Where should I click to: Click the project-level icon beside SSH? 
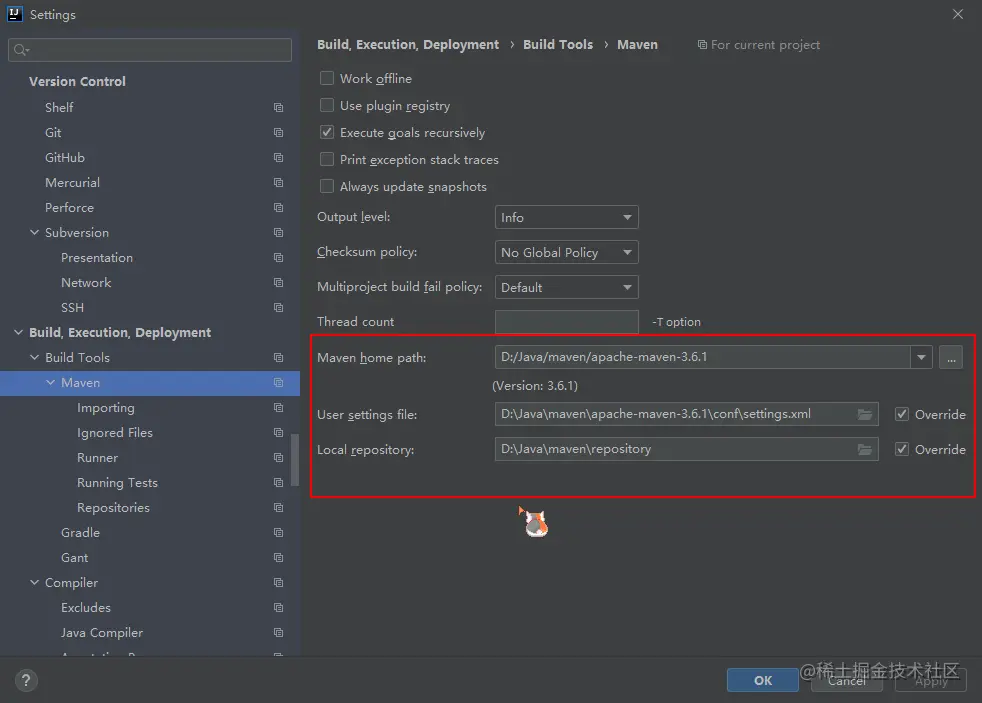[279, 308]
